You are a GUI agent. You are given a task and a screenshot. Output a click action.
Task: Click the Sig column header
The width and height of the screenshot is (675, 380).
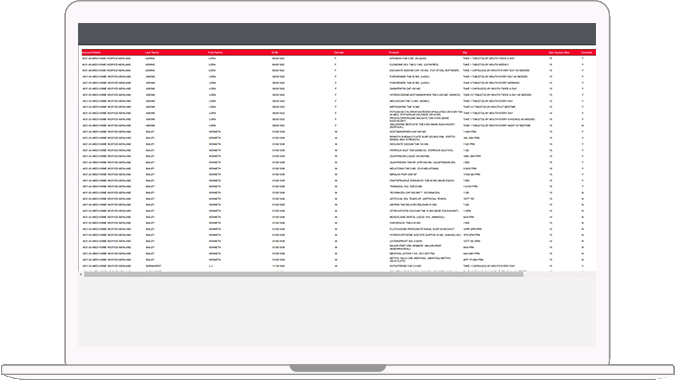[465, 53]
